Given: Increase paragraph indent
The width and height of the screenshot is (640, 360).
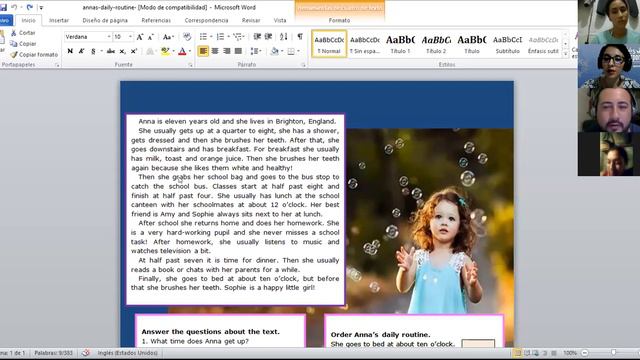Looking at the screenshot, I should click(268, 37).
